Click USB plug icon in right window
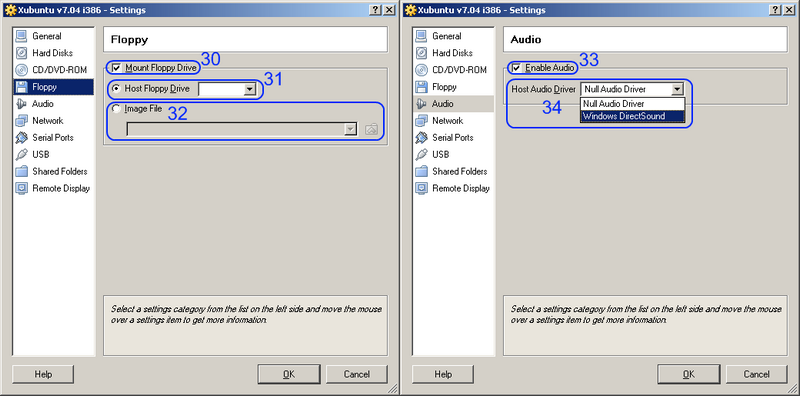 (x=421, y=154)
